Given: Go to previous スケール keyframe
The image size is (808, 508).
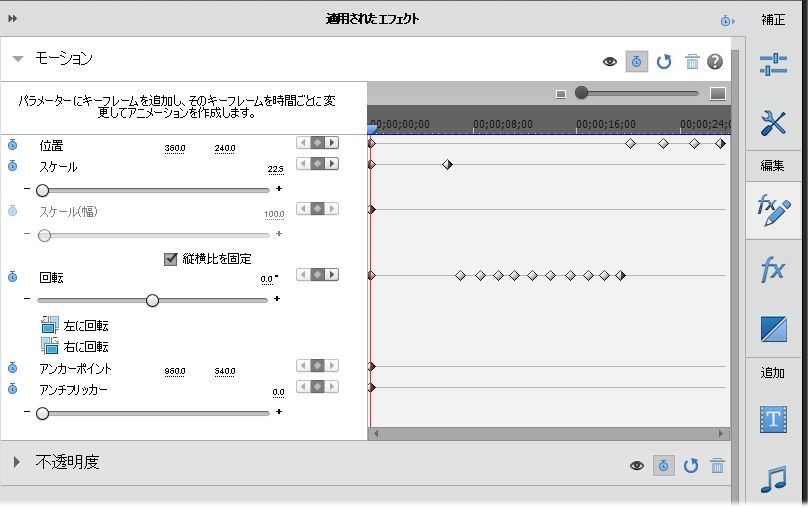Looking at the screenshot, I should click(304, 164).
